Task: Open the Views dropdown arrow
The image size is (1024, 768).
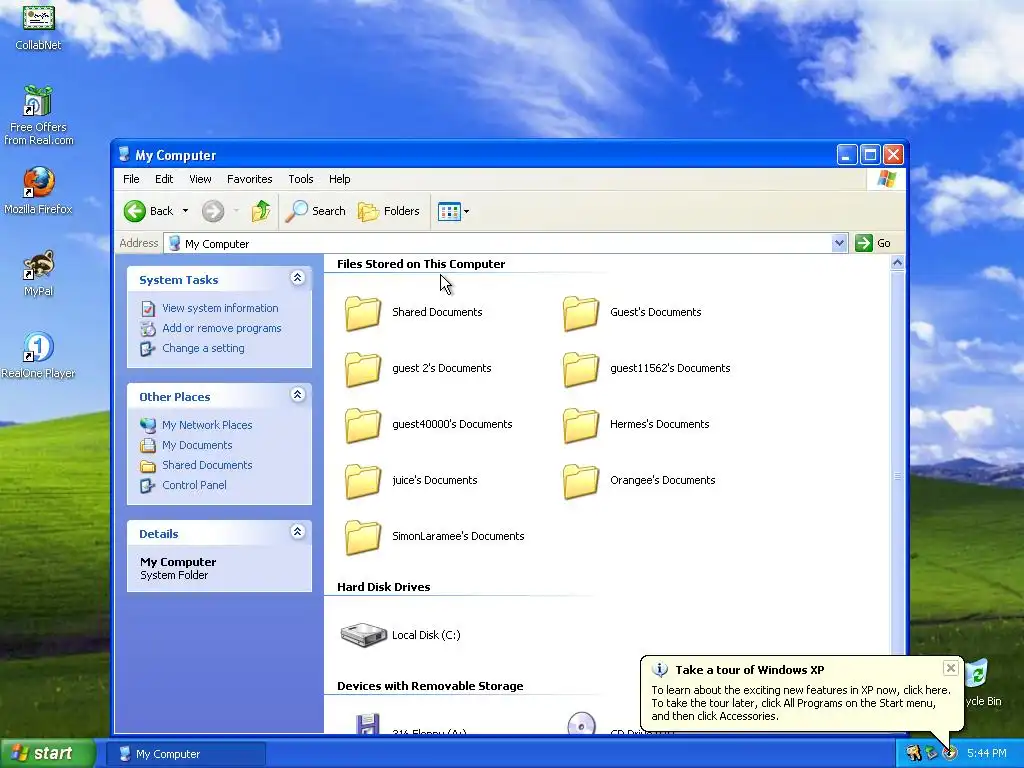Action: click(466, 212)
